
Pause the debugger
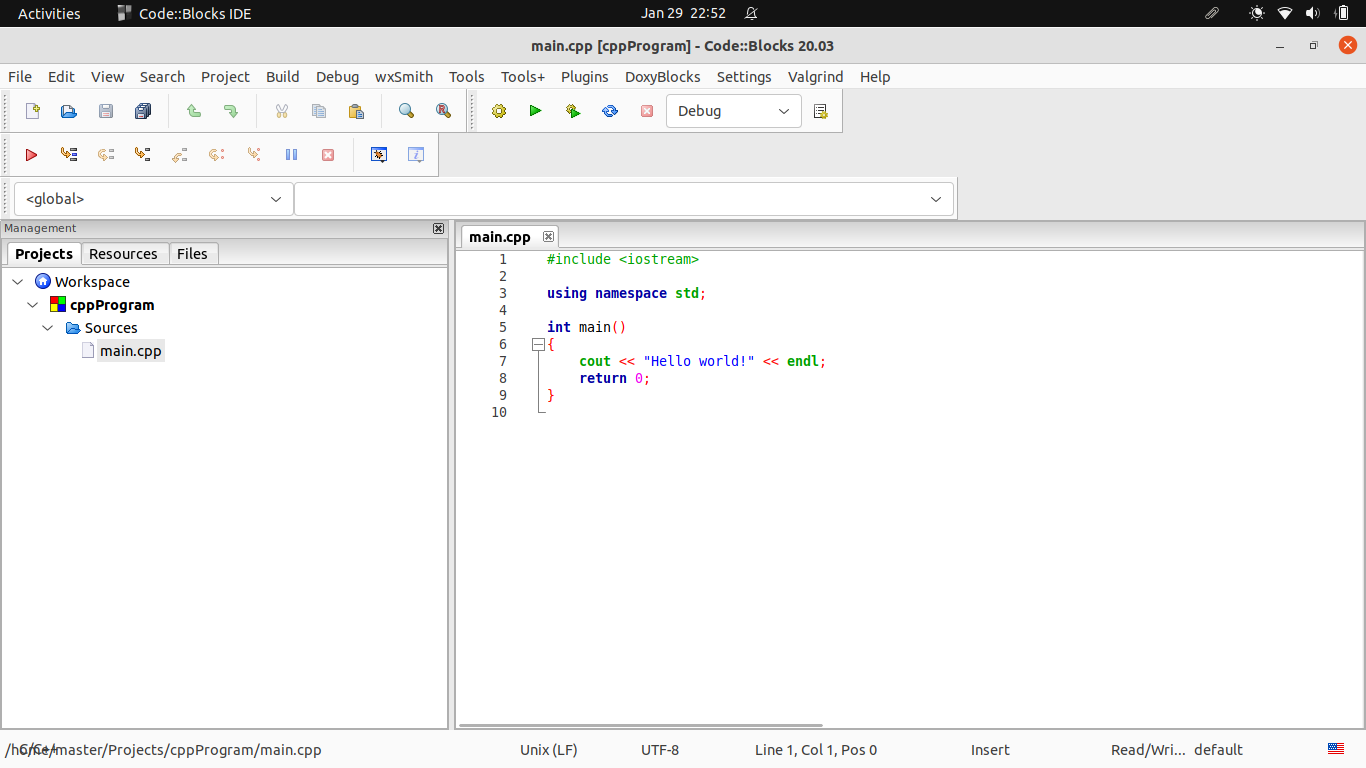tap(291, 155)
